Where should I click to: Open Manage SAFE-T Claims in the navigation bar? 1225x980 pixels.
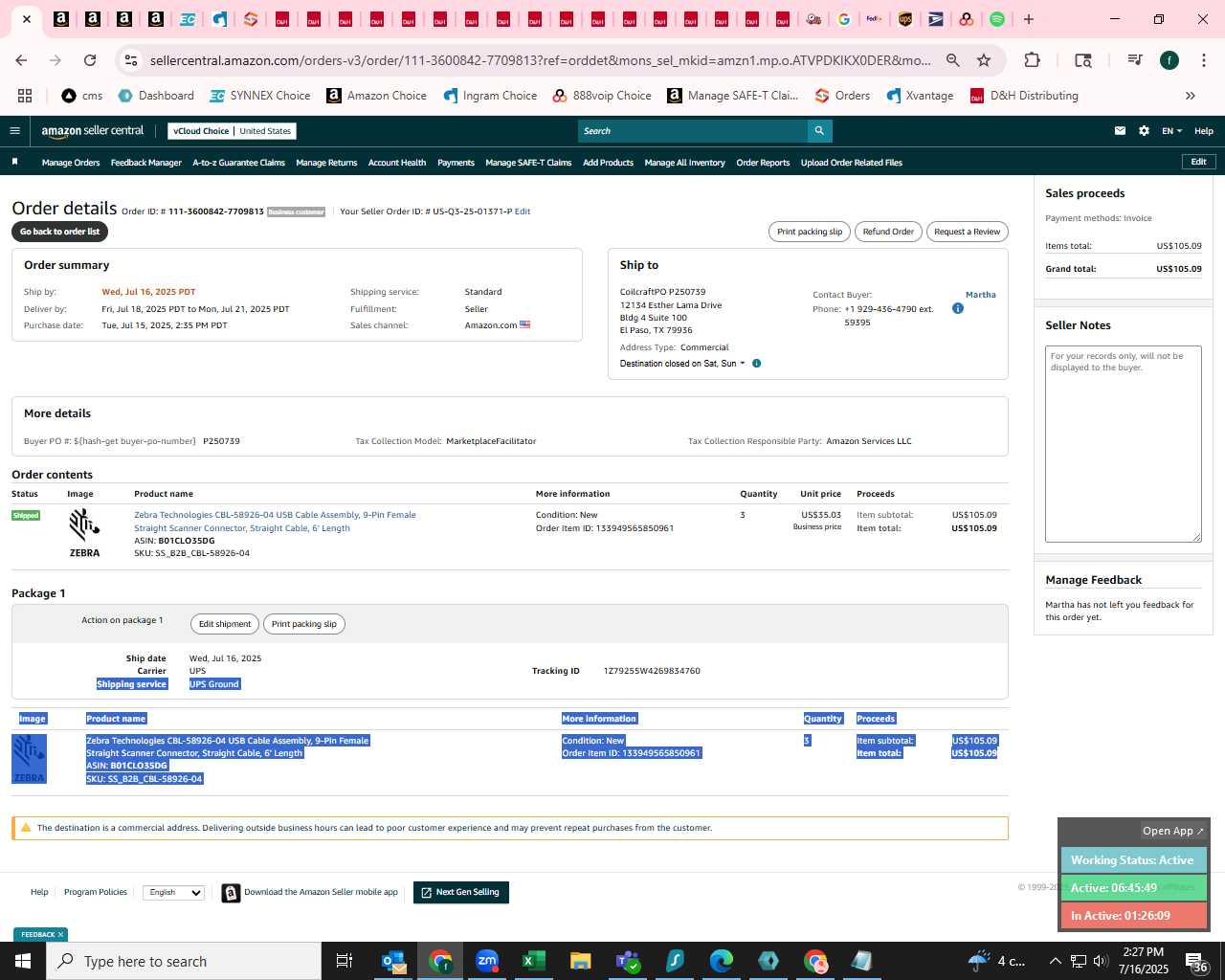[x=528, y=163]
